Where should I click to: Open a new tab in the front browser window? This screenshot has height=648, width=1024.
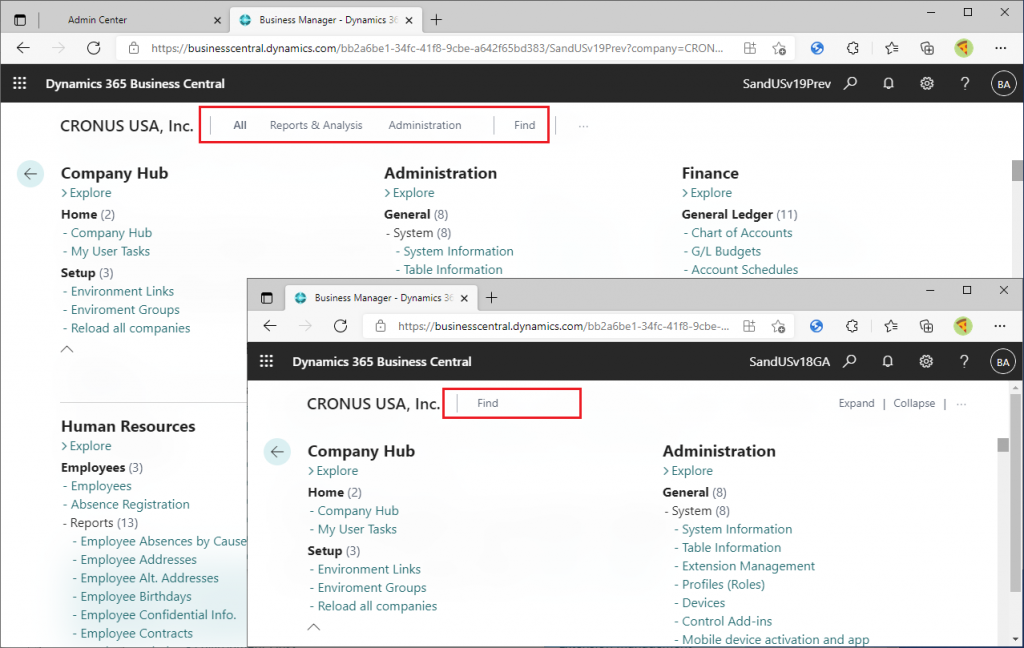[x=492, y=298]
